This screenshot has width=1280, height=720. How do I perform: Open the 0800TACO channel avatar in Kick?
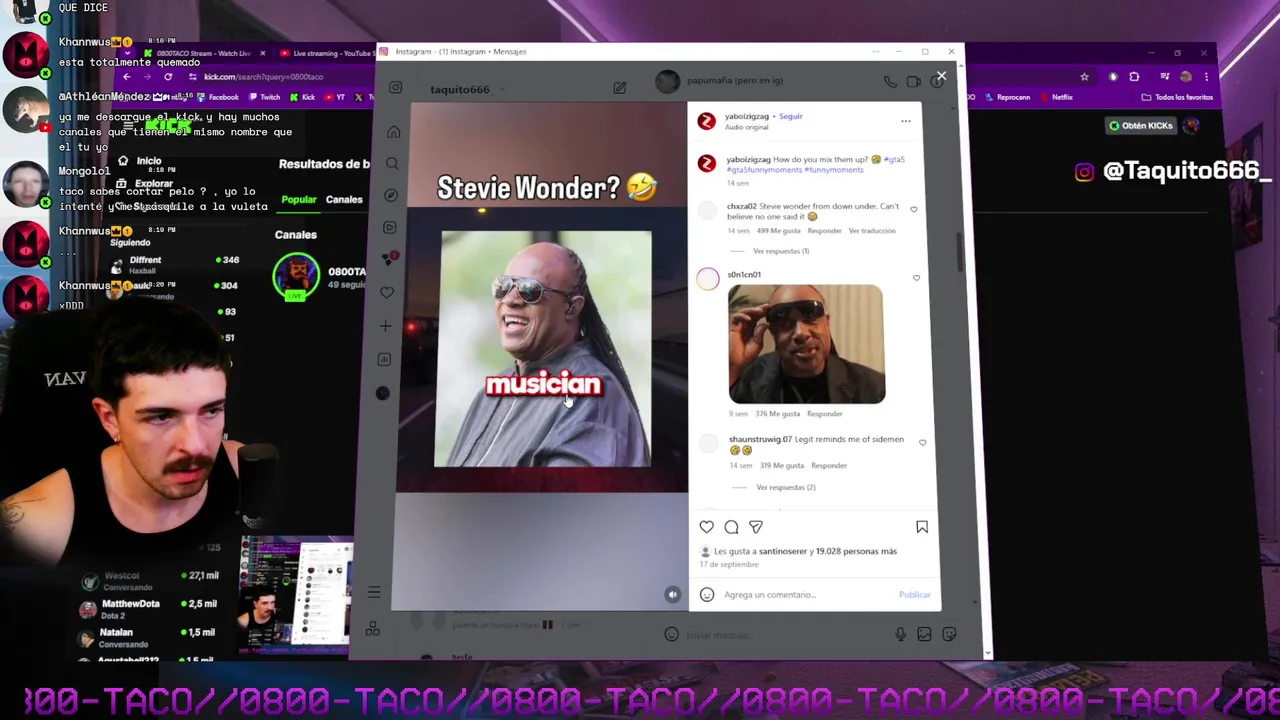coord(296,277)
